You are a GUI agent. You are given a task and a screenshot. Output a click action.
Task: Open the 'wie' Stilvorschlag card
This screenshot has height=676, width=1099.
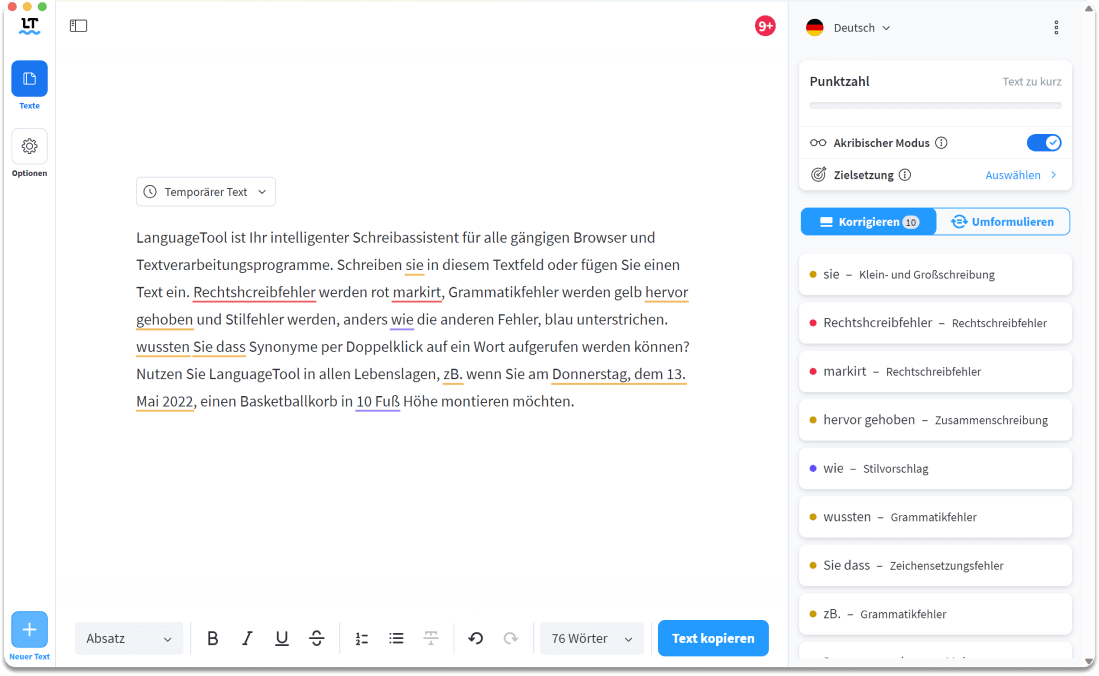(935, 468)
